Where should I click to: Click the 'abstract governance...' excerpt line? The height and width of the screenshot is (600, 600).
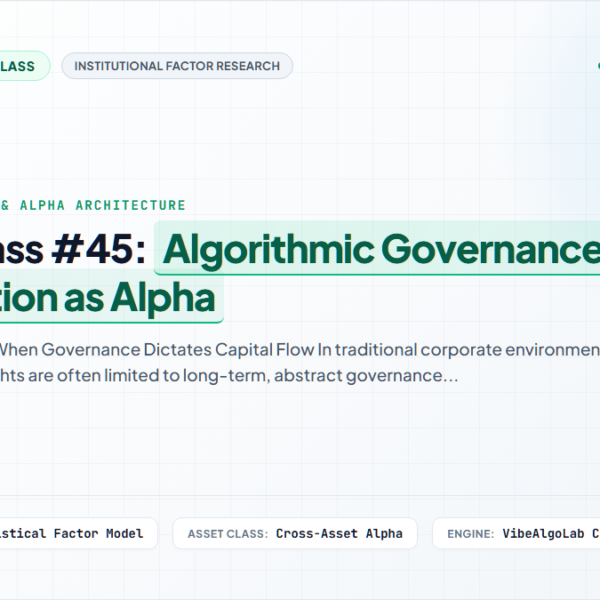pyautogui.click(x=229, y=375)
